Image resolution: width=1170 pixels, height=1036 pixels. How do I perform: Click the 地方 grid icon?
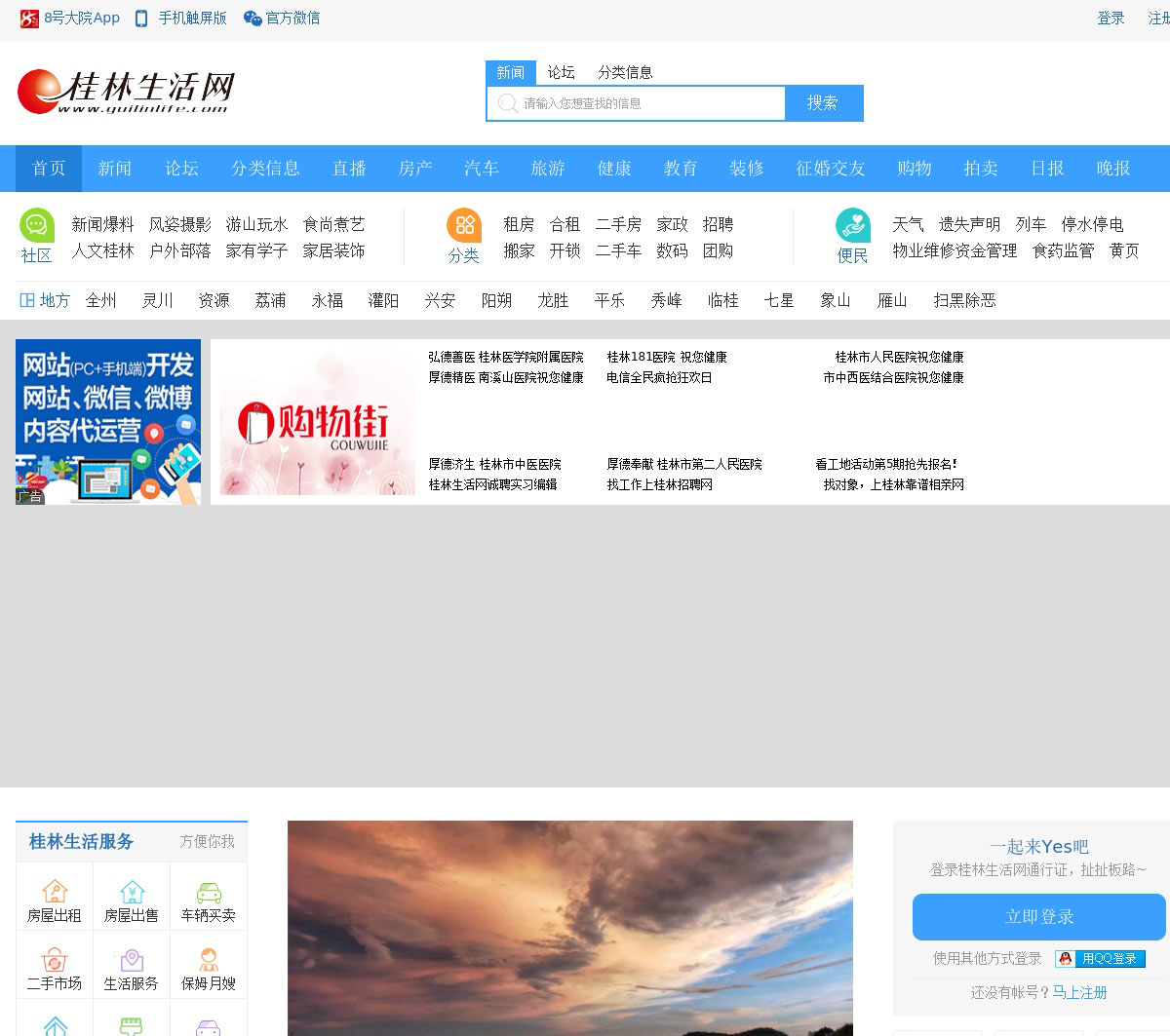tap(27, 300)
